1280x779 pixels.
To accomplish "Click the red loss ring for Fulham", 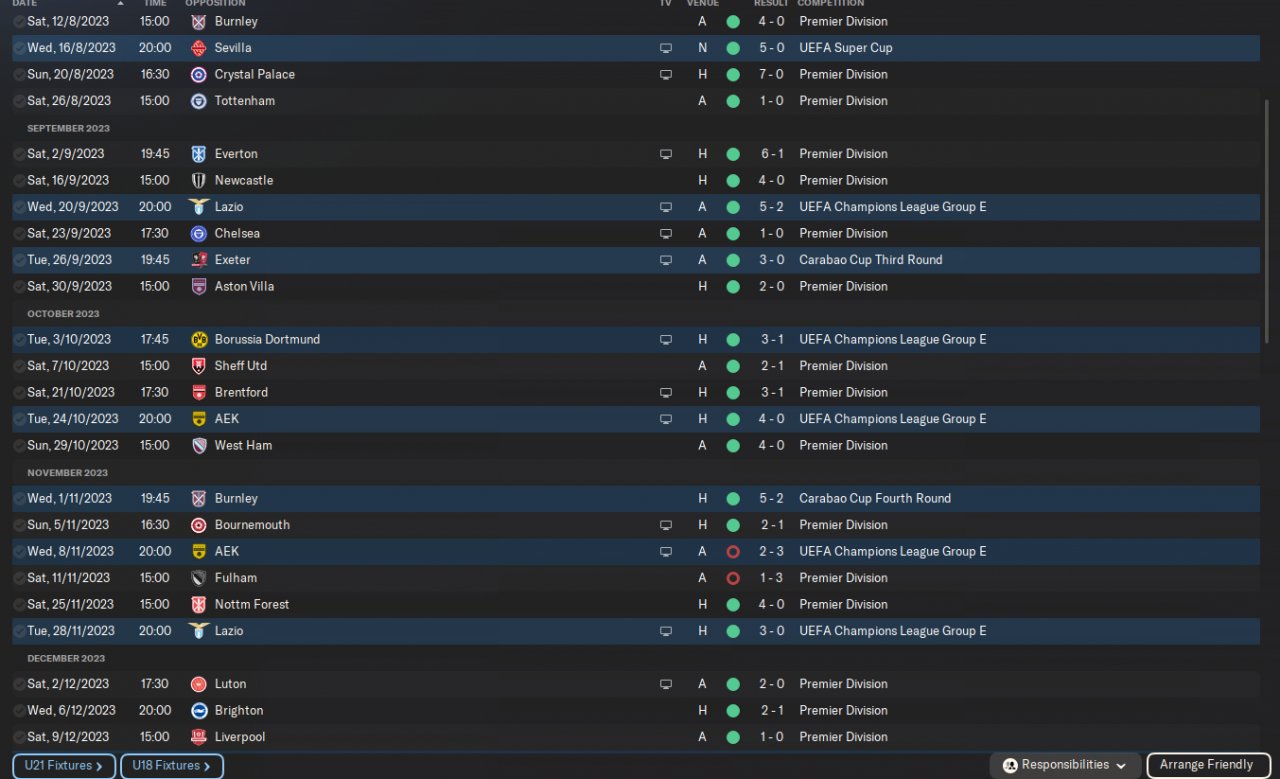I will (x=733, y=578).
